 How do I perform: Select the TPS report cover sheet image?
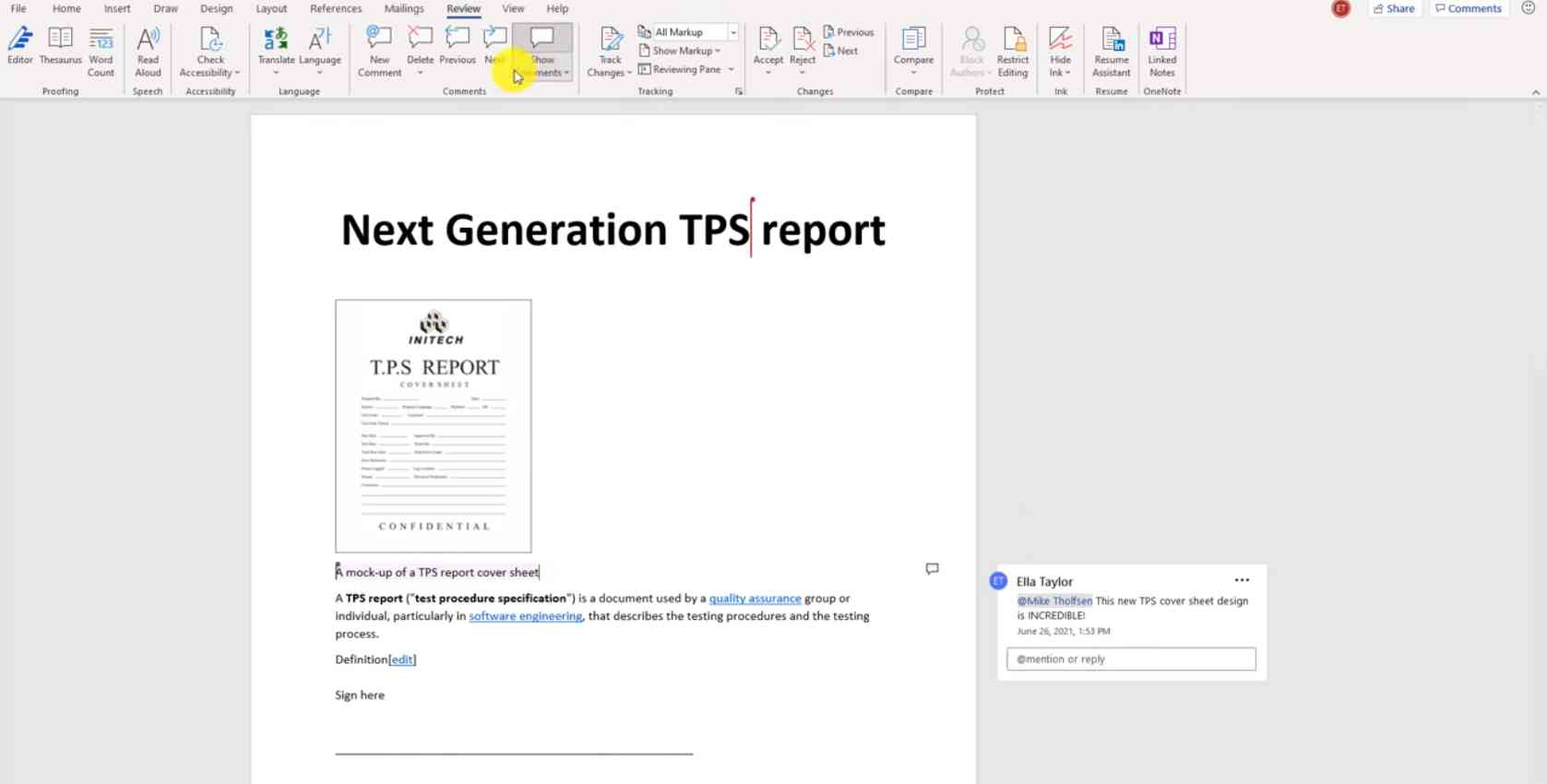coord(433,426)
